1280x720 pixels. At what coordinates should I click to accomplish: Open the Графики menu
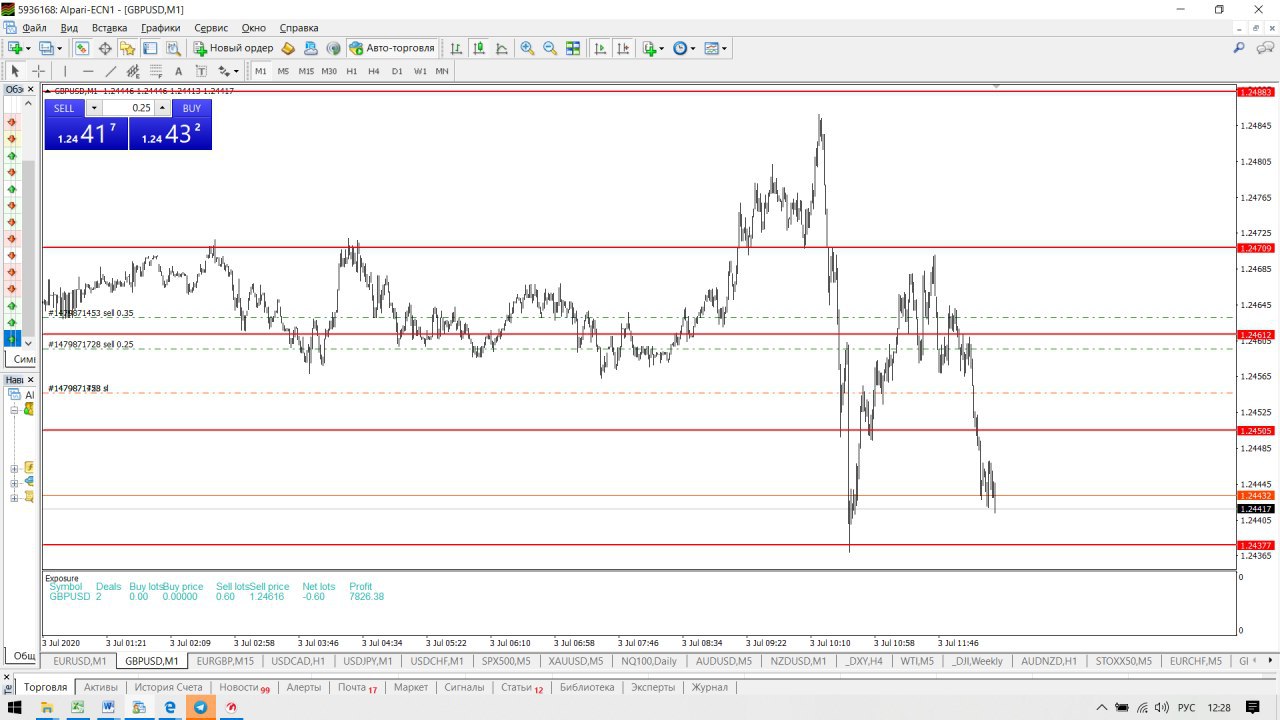pos(161,28)
